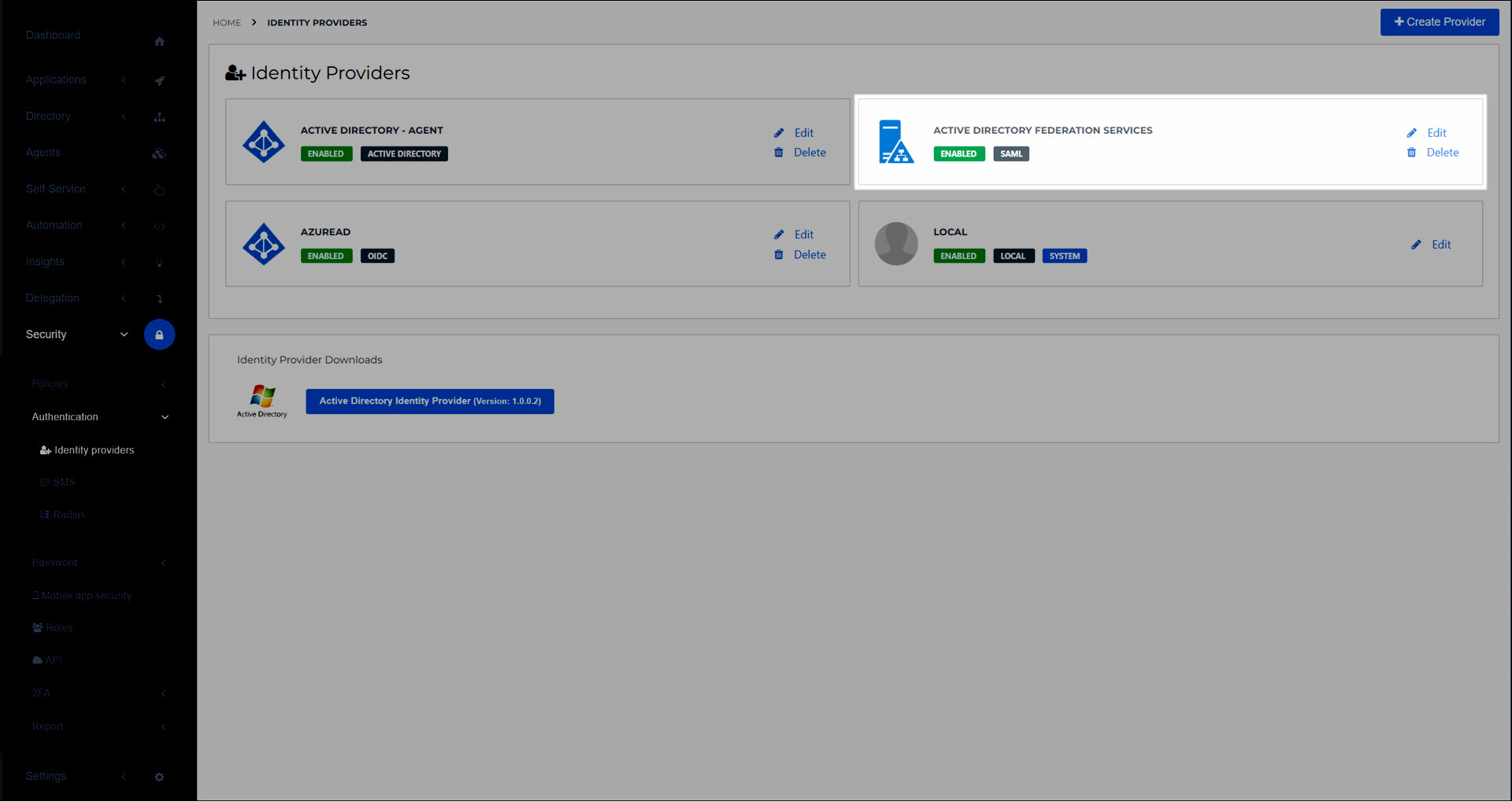Open Roles in Security menu
This screenshot has width=1512, height=802.
coord(52,628)
